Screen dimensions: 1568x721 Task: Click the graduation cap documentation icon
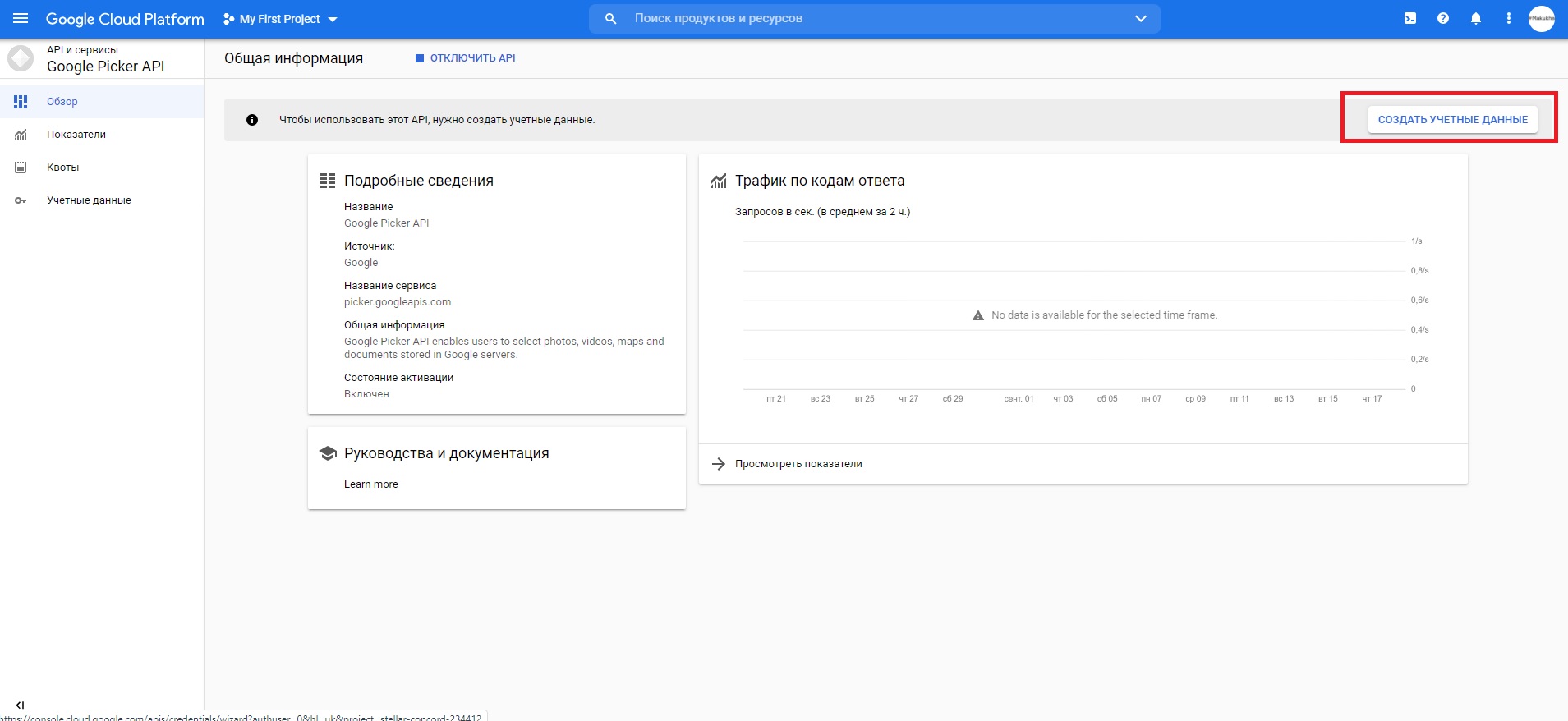(328, 453)
